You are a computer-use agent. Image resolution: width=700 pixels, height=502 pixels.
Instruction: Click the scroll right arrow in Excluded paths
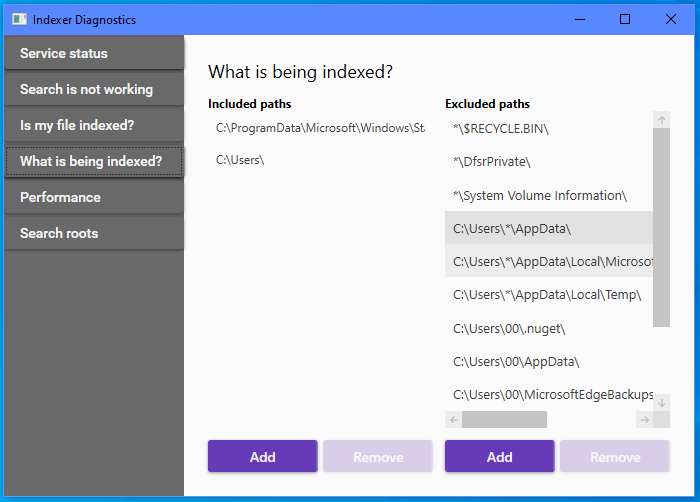(x=644, y=419)
